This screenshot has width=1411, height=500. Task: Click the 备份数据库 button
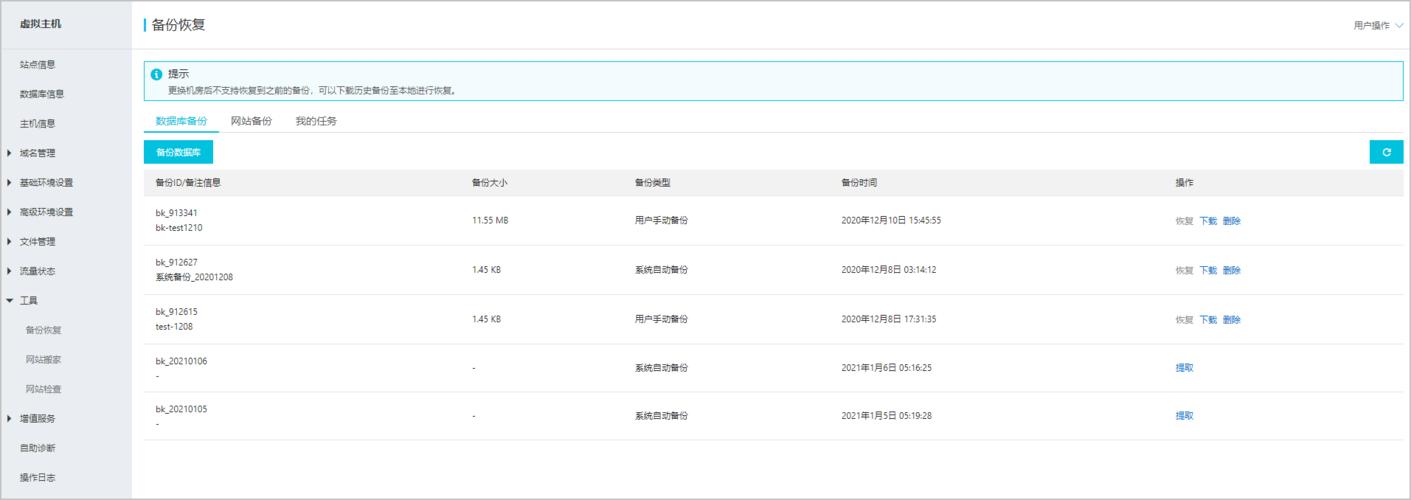coord(179,152)
